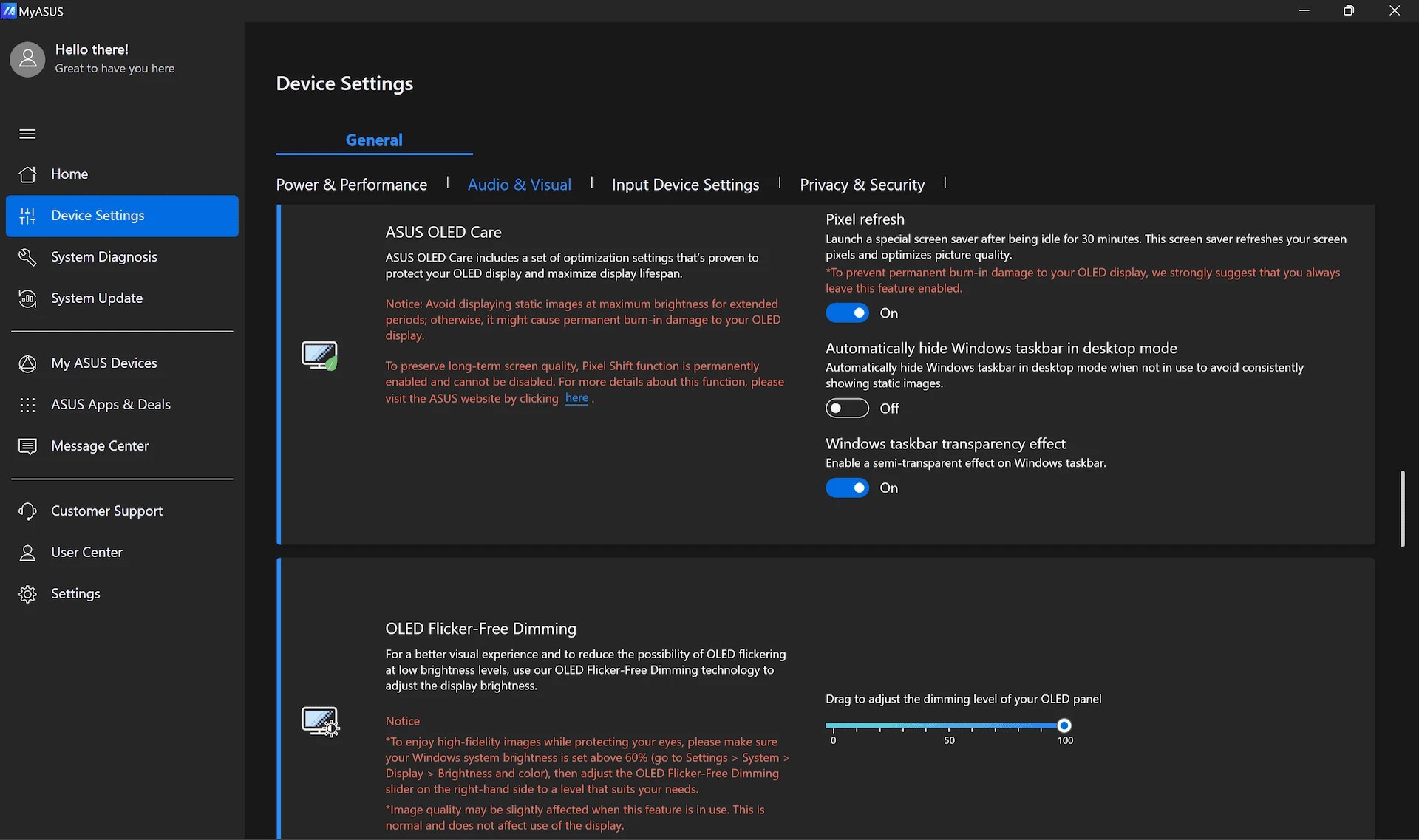Switch to Input Device Settings tab
This screenshot has width=1419, height=840.
point(685,185)
